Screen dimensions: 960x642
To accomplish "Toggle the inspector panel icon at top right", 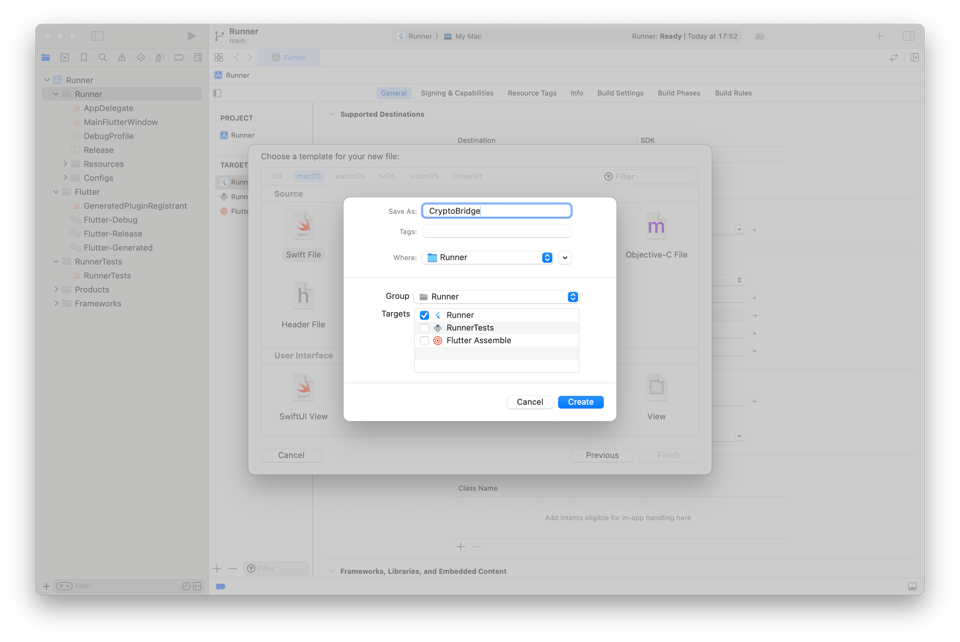I will click(908, 36).
